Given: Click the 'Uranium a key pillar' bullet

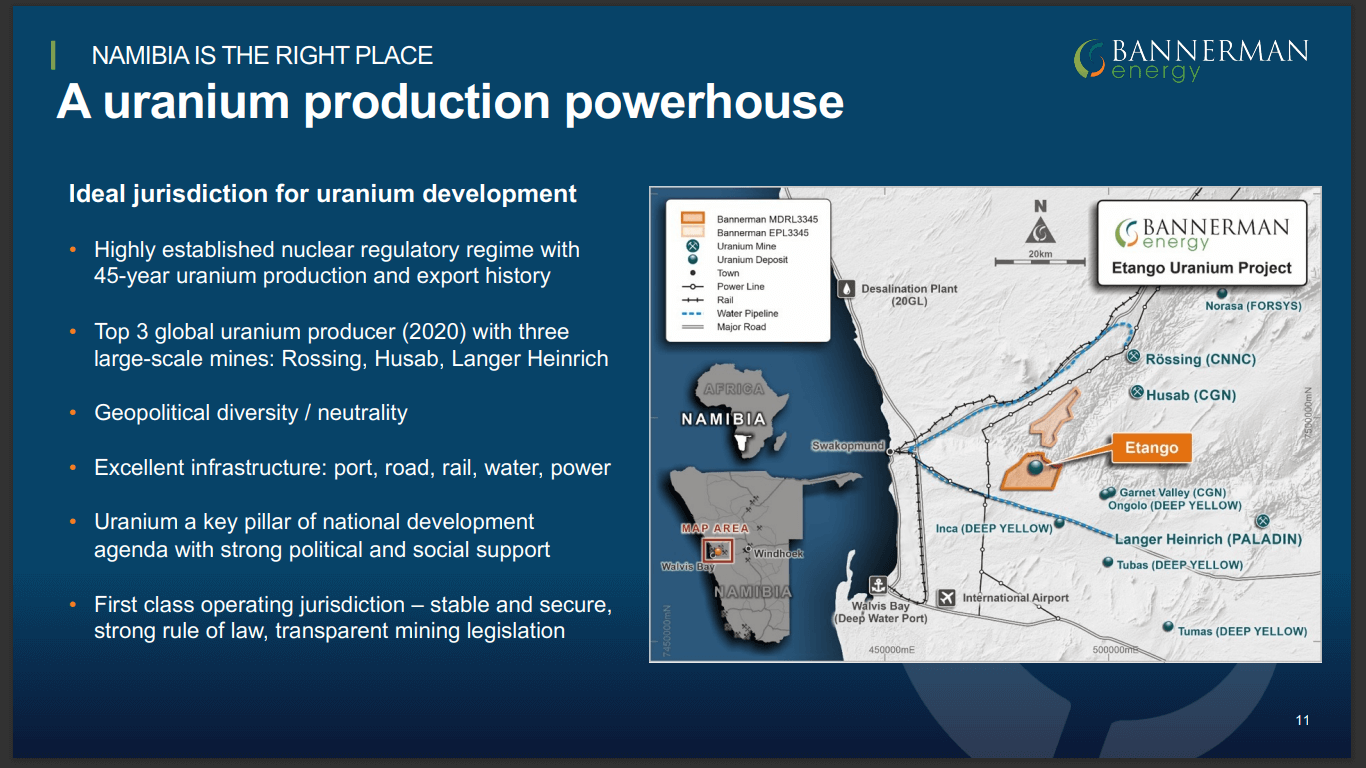Looking at the screenshot, I should pos(322,535).
